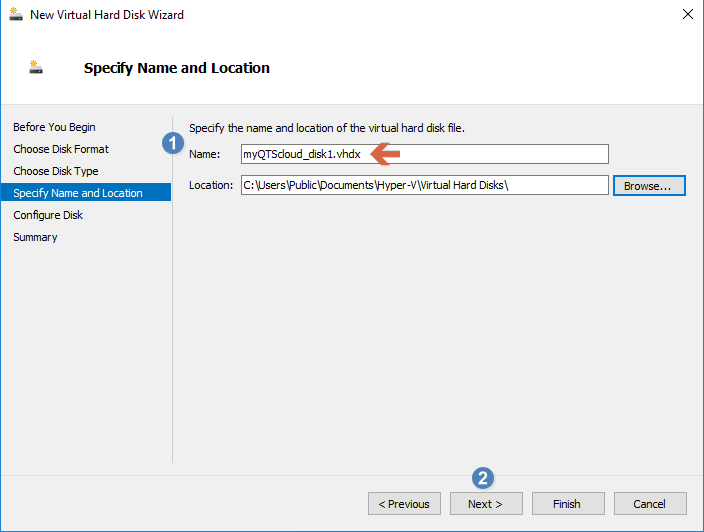
Task: Open the Choose Disk Type step
Action: tap(56, 171)
